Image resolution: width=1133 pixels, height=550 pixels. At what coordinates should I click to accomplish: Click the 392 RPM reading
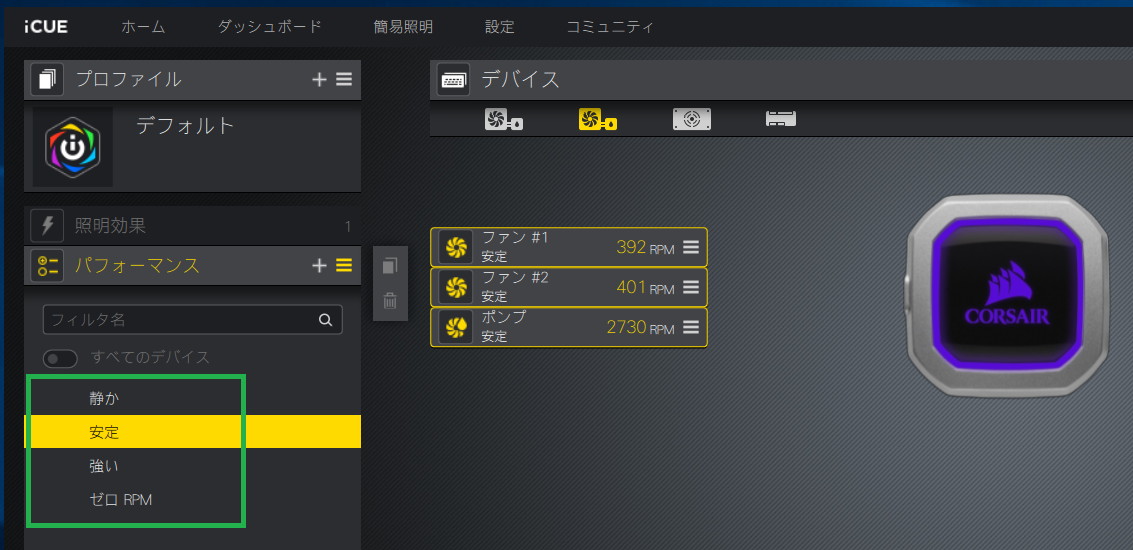click(645, 247)
